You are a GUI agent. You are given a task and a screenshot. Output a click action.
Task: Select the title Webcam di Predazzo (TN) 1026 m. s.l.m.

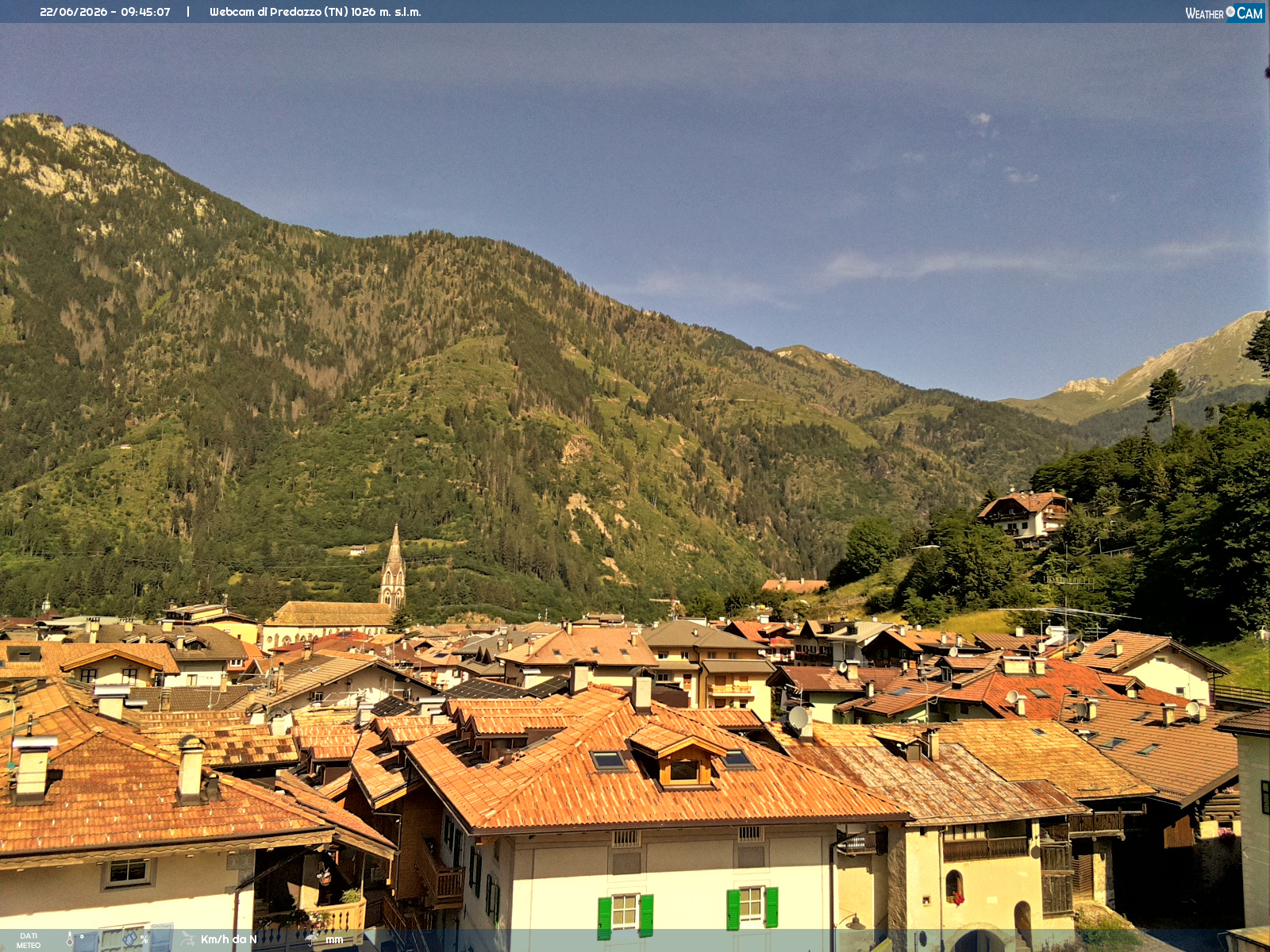click(315, 12)
